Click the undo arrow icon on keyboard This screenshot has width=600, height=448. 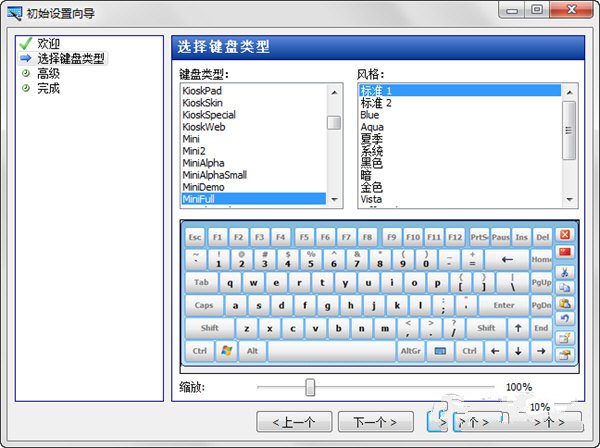click(x=564, y=319)
